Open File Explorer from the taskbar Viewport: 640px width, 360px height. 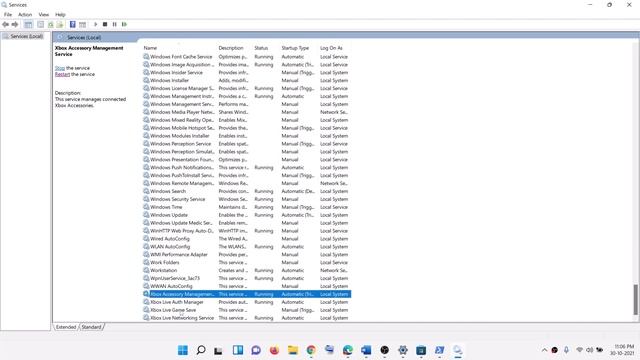[293, 350]
